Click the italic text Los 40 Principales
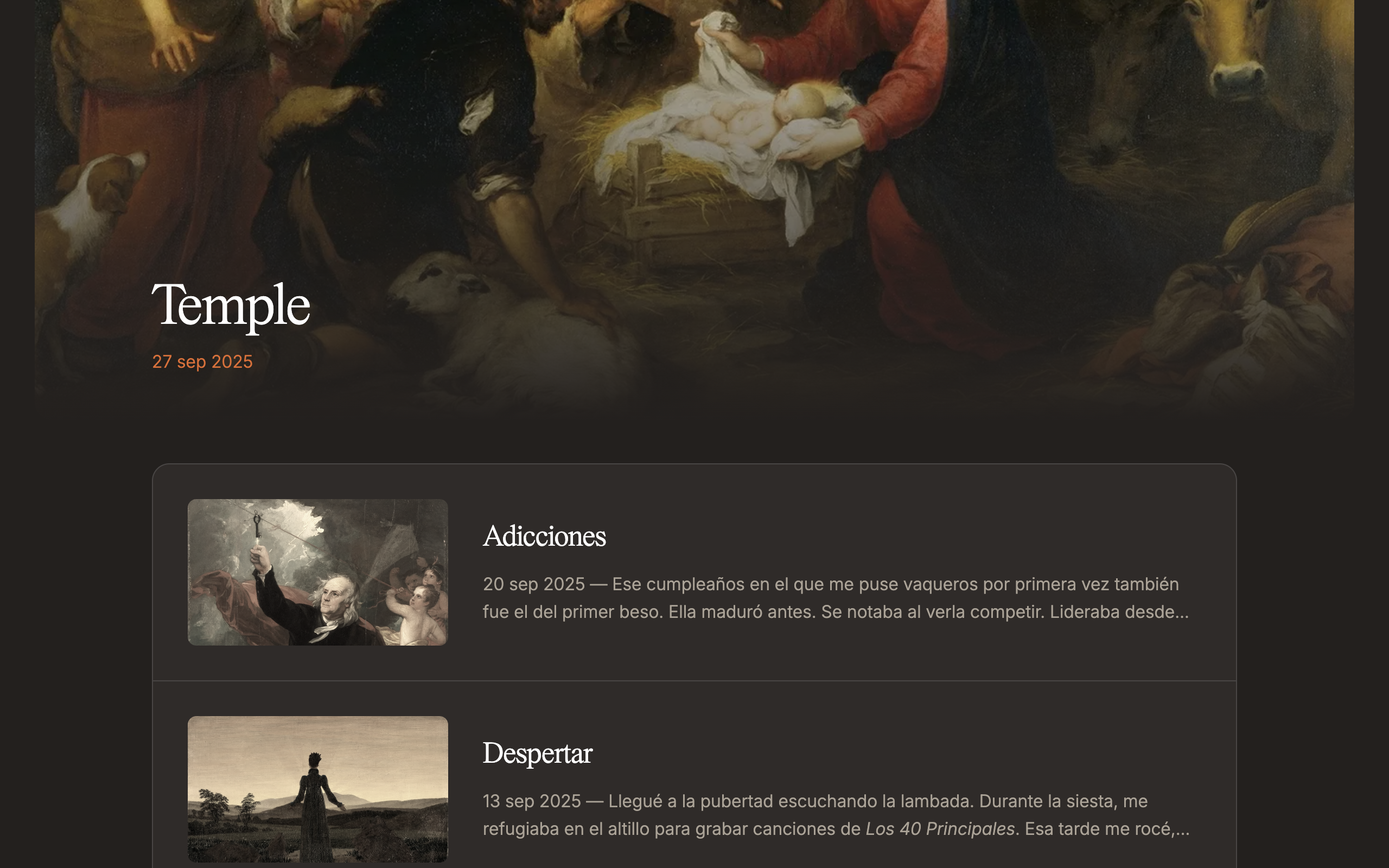1389x868 pixels. coord(940,829)
